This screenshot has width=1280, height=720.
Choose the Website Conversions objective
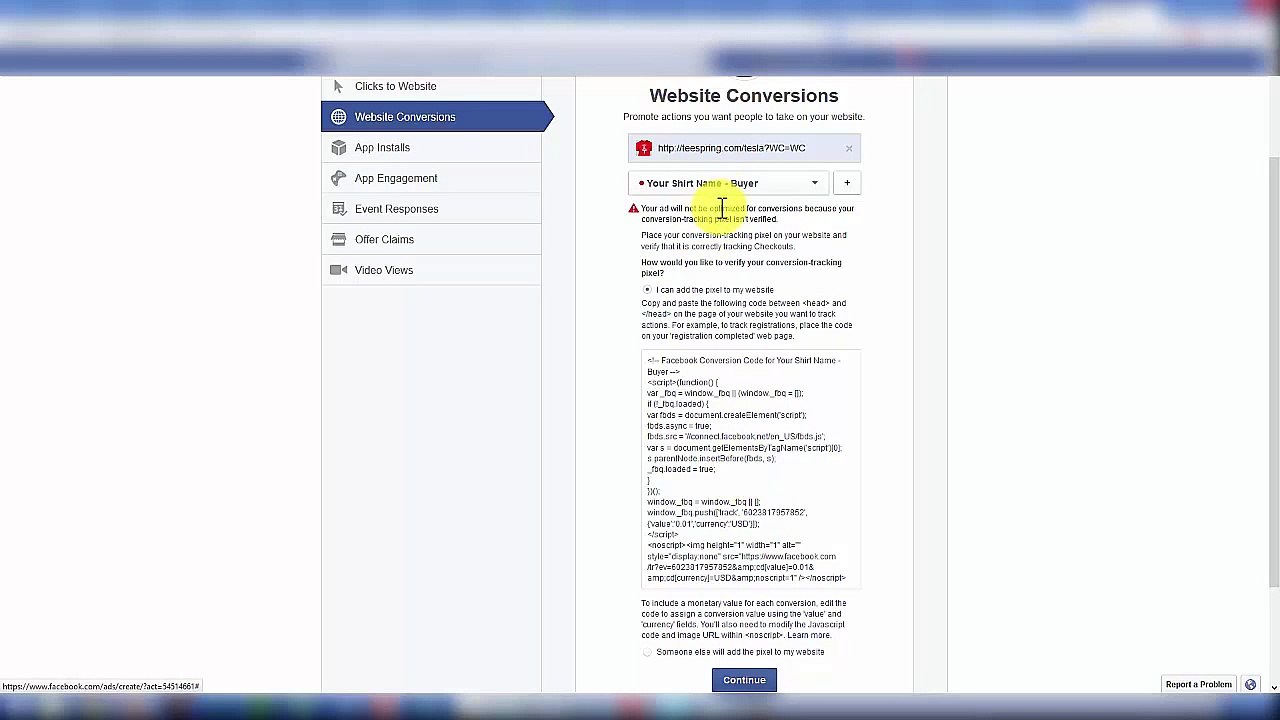pyautogui.click(x=437, y=117)
